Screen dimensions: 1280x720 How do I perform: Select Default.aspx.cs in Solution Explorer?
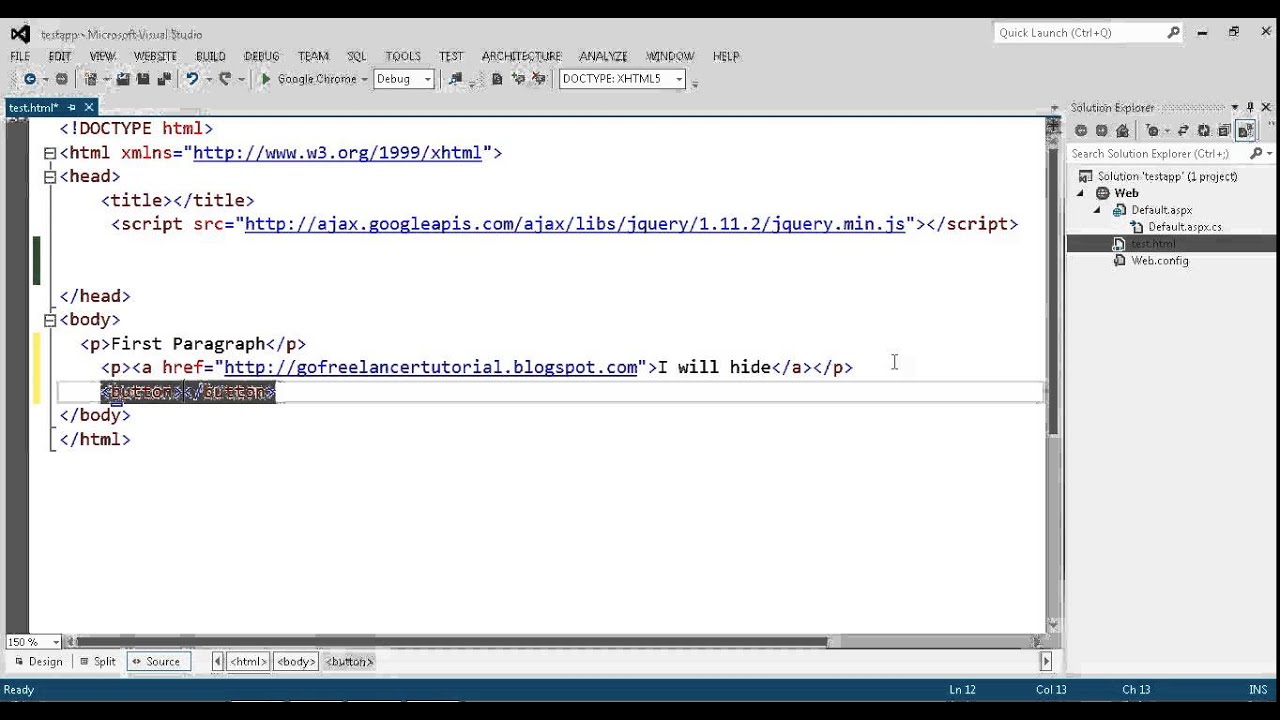pyautogui.click(x=1185, y=227)
